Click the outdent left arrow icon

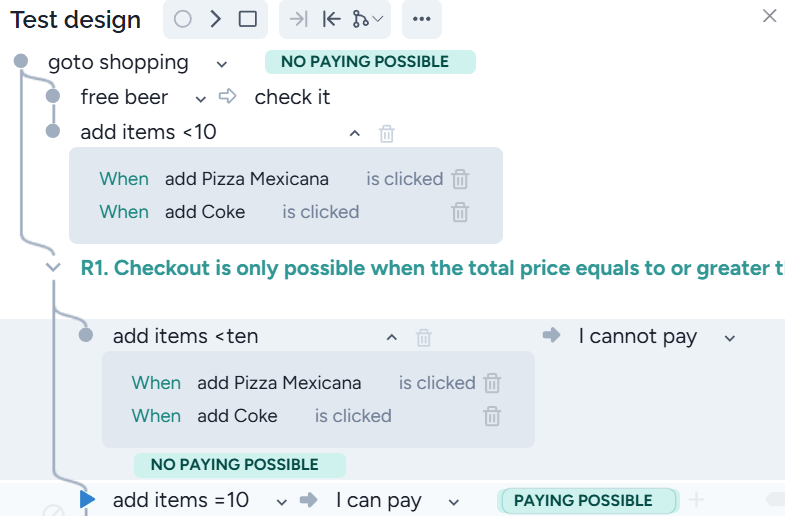pyautogui.click(x=331, y=19)
